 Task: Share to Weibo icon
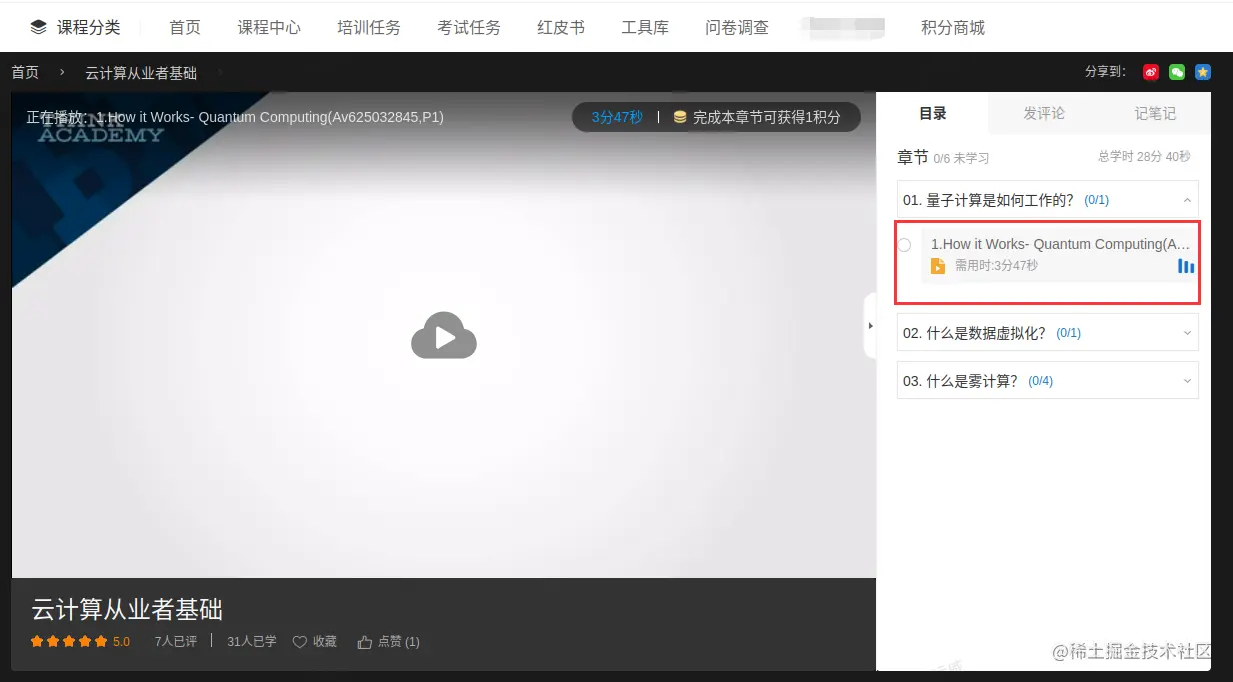point(1151,72)
